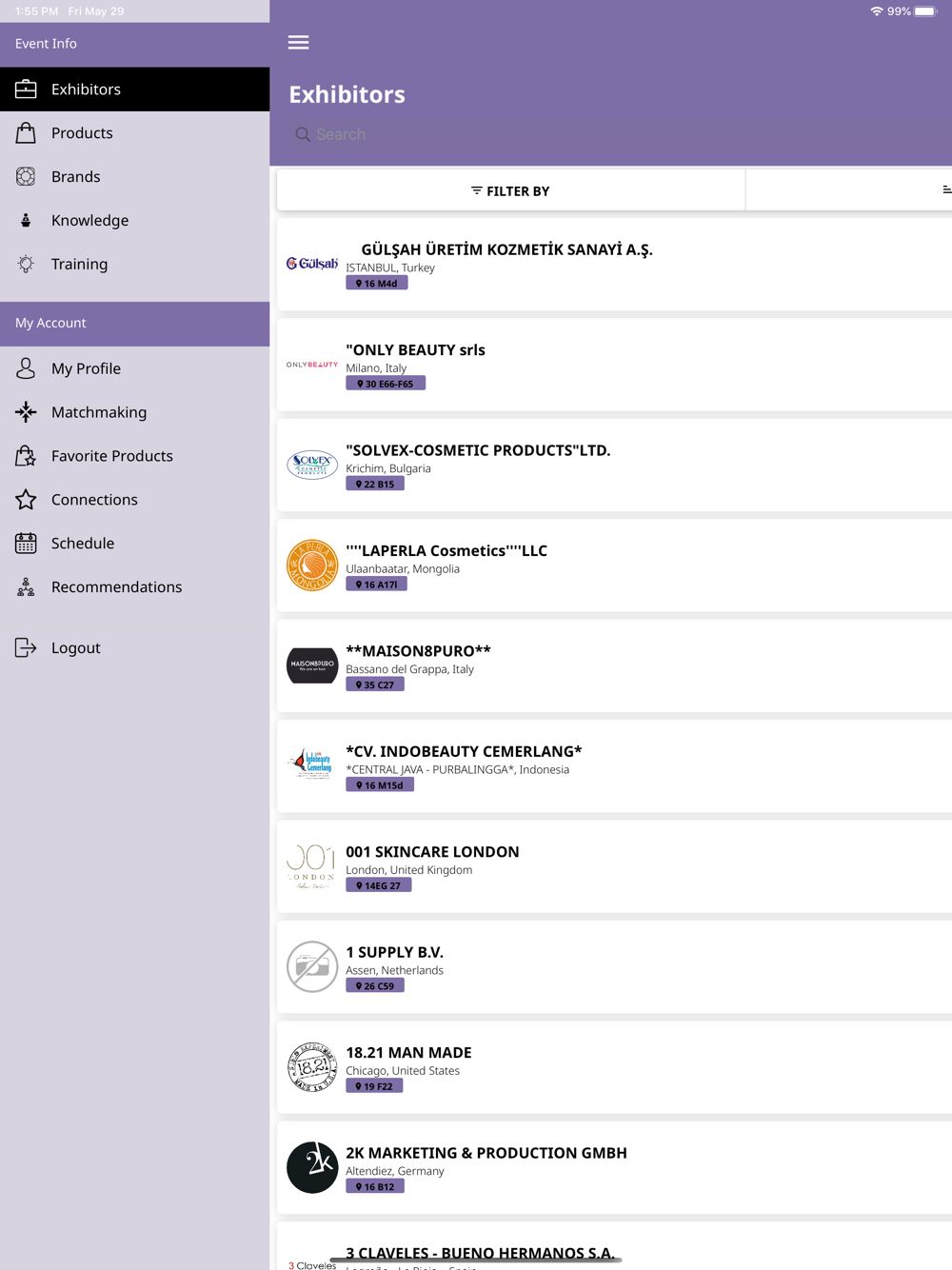Click the Recommendations people icon
Screen dimensions: 952x1270
26,587
